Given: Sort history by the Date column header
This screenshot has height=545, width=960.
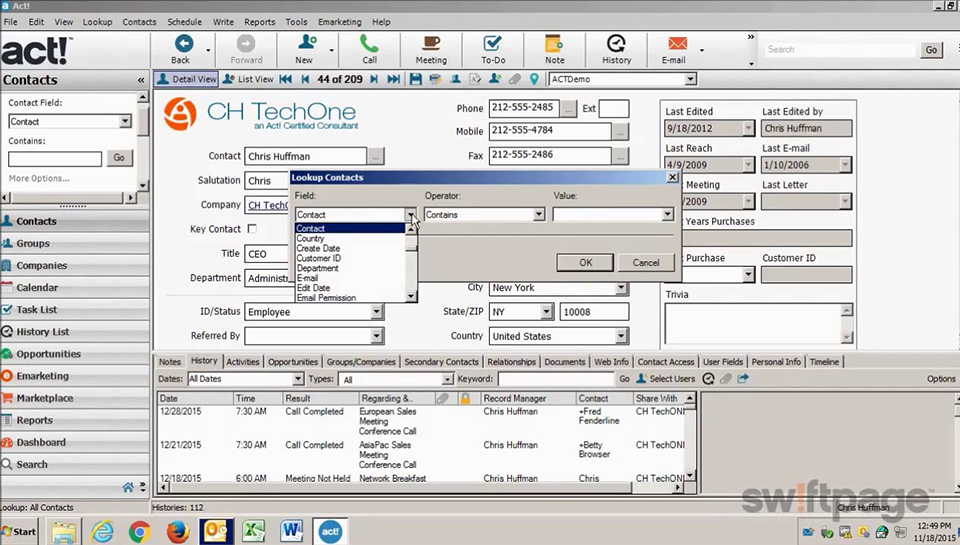Looking at the screenshot, I should [x=195, y=398].
